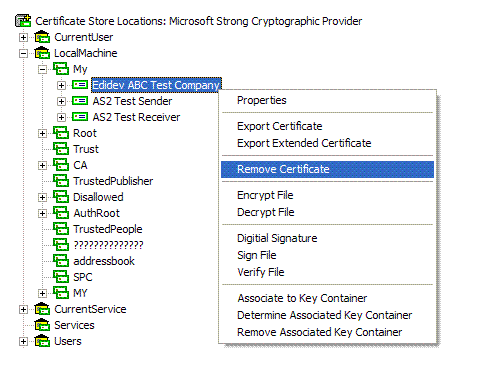480x372 pixels.
Task: Collapse the LocalMachine node
Action: click(x=23, y=53)
